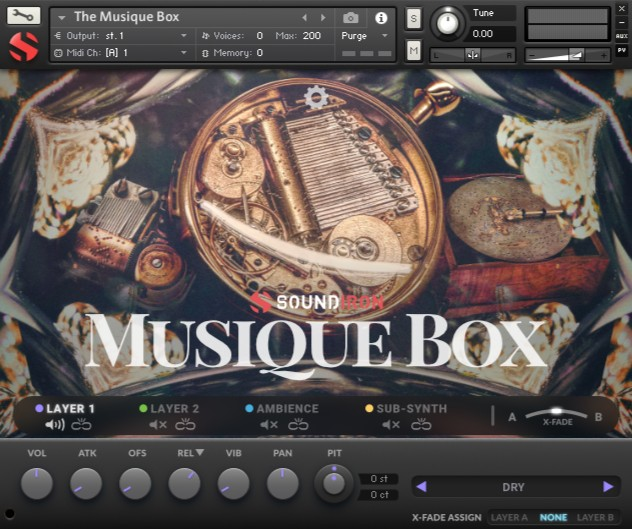Toggle the Solo (S) button
Image resolution: width=632 pixels, height=529 pixels.
click(414, 18)
